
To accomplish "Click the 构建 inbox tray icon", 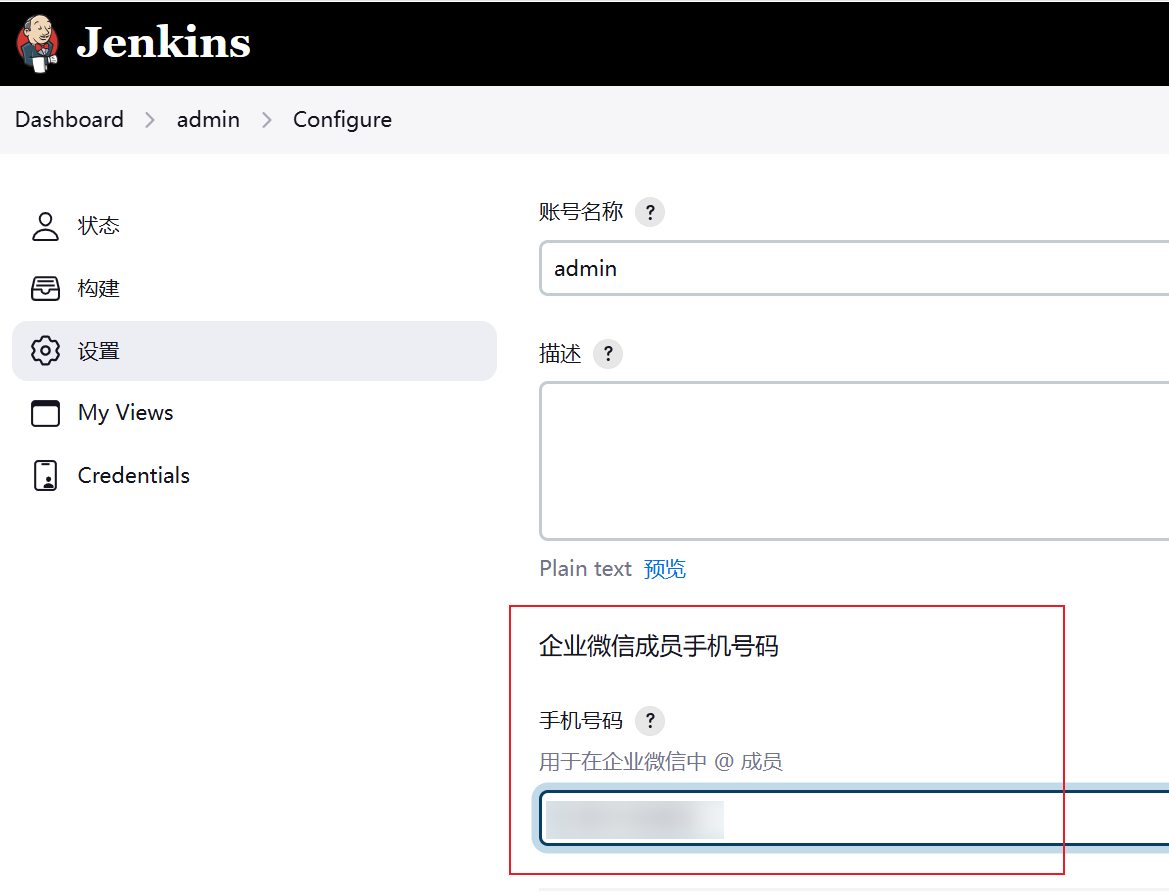I will coord(46,289).
